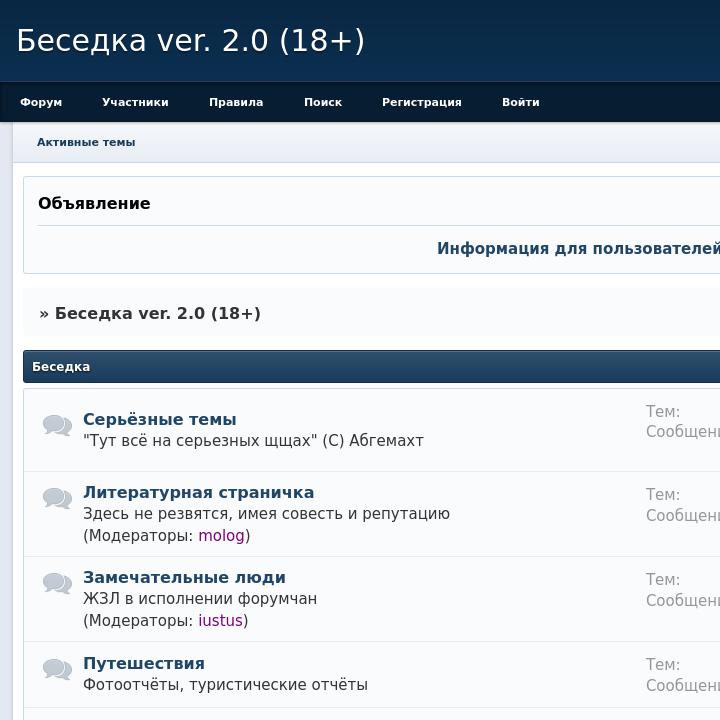The image size is (720, 720).
Task: Click the text ЖЗЛ в исполнении форумчан
Action: pyautogui.click(x=200, y=599)
